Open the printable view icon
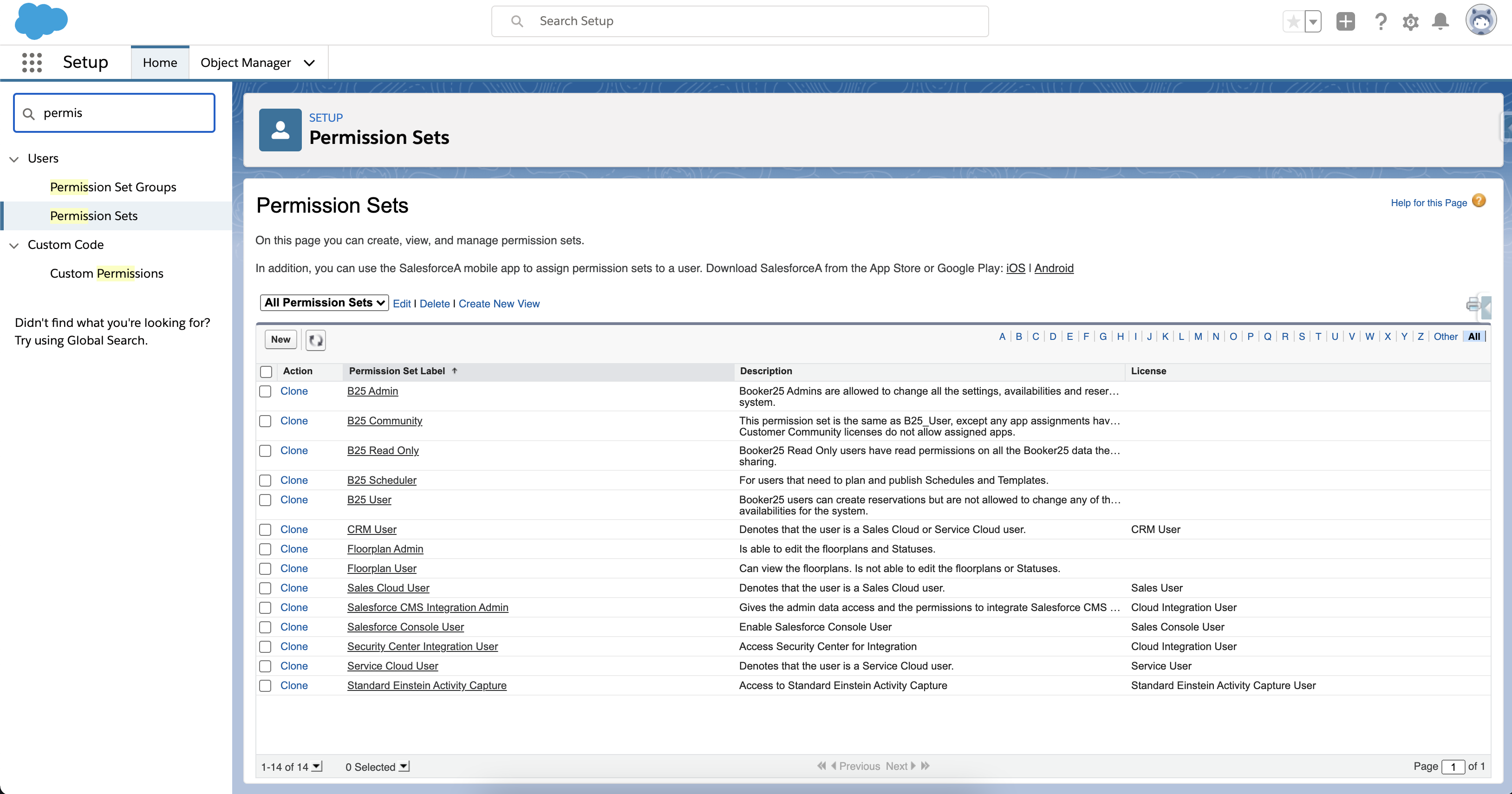 pos(1474,305)
